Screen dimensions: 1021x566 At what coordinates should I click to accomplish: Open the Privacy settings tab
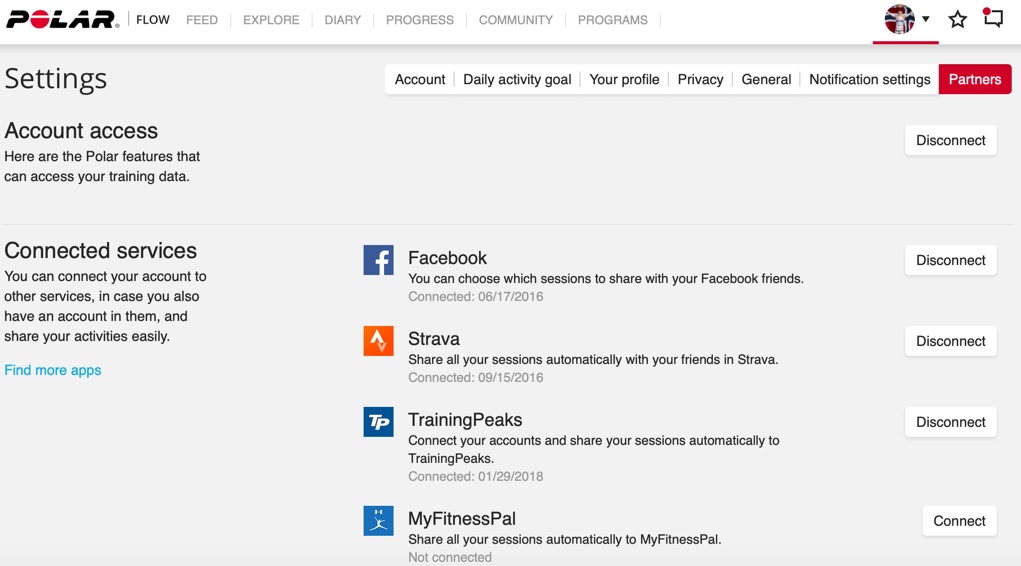pyautogui.click(x=700, y=80)
